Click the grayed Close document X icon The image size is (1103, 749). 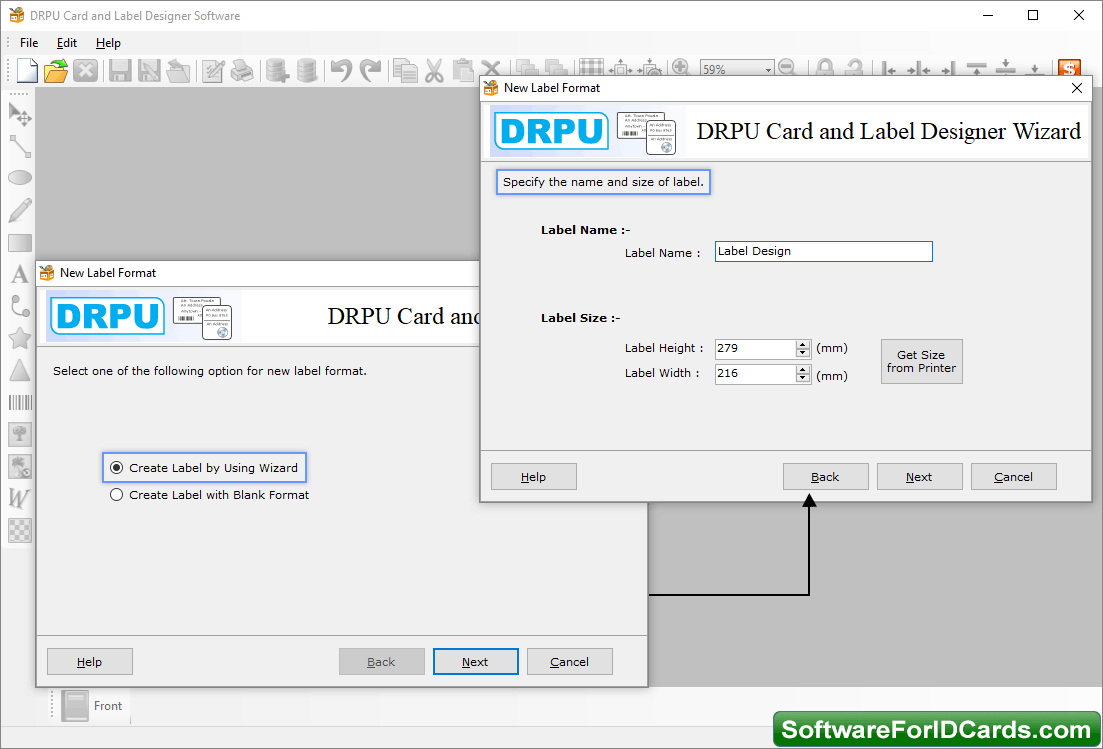tap(86, 70)
